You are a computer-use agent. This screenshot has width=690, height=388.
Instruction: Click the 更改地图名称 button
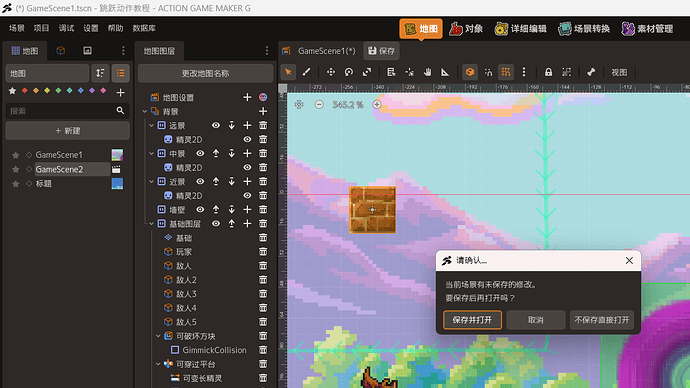[x=205, y=73]
